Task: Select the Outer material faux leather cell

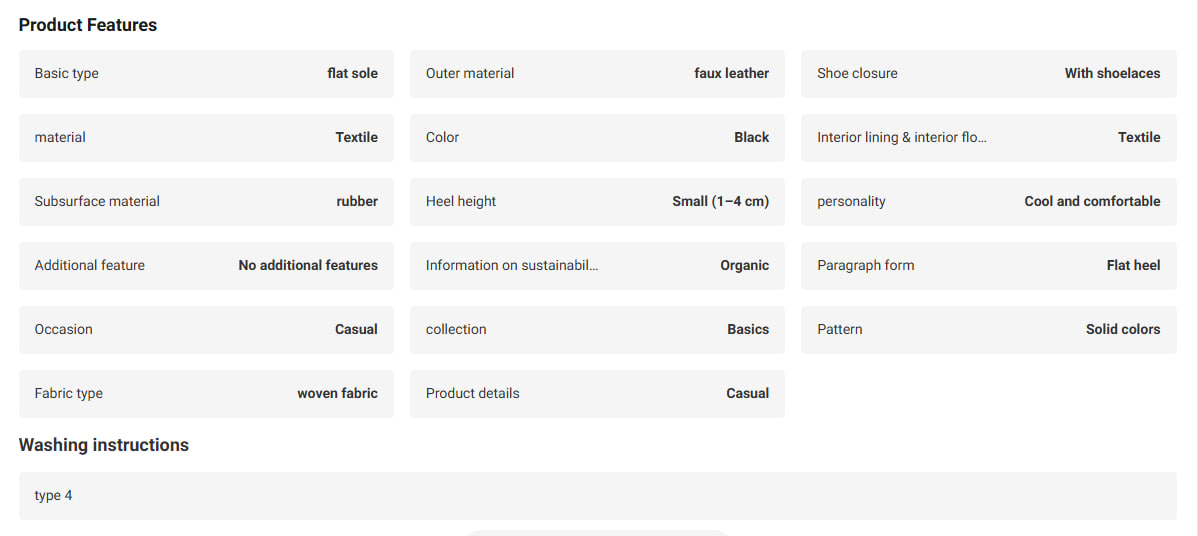Action: (x=597, y=73)
